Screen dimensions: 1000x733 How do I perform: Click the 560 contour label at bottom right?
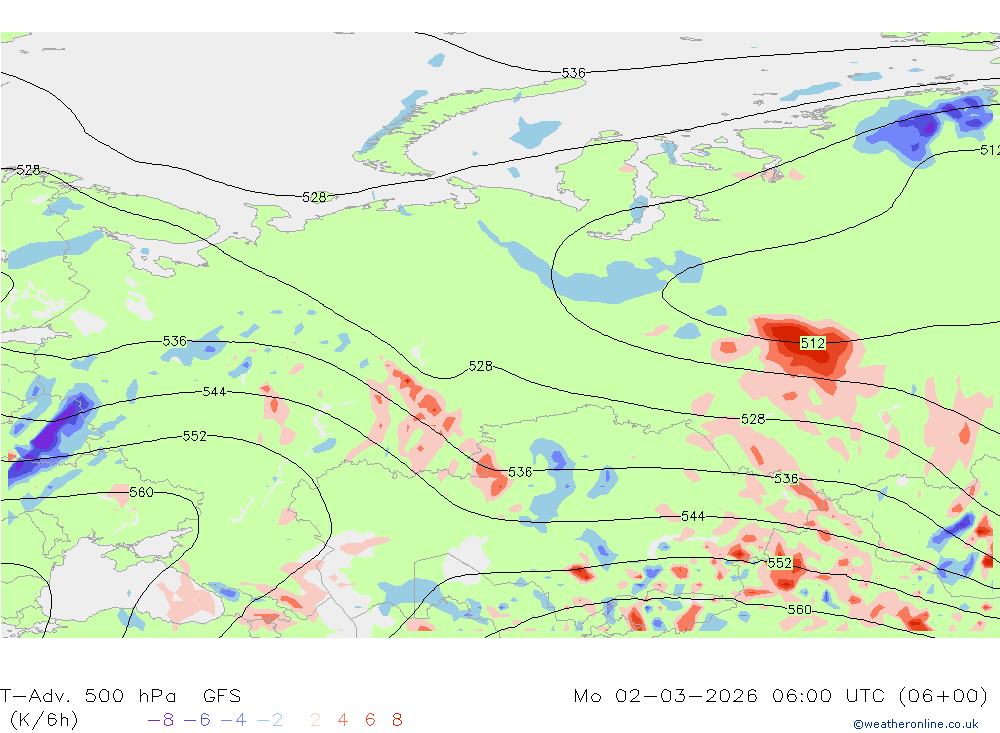pos(799,610)
